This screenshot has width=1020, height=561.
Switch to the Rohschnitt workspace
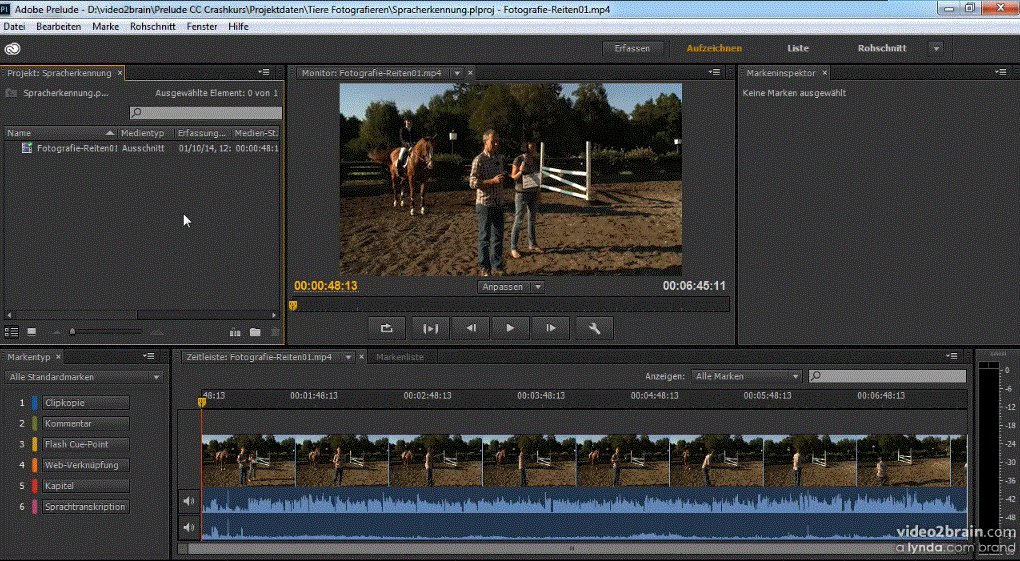coord(882,48)
